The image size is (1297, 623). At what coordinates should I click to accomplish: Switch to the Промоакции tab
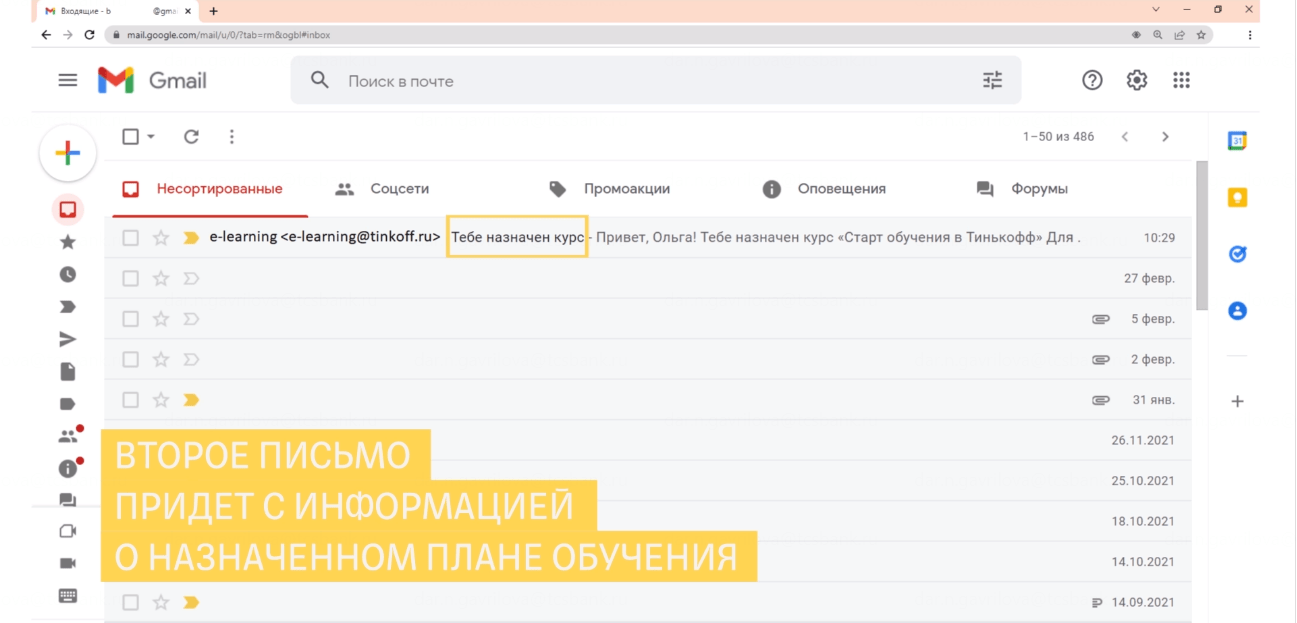point(625,188)
